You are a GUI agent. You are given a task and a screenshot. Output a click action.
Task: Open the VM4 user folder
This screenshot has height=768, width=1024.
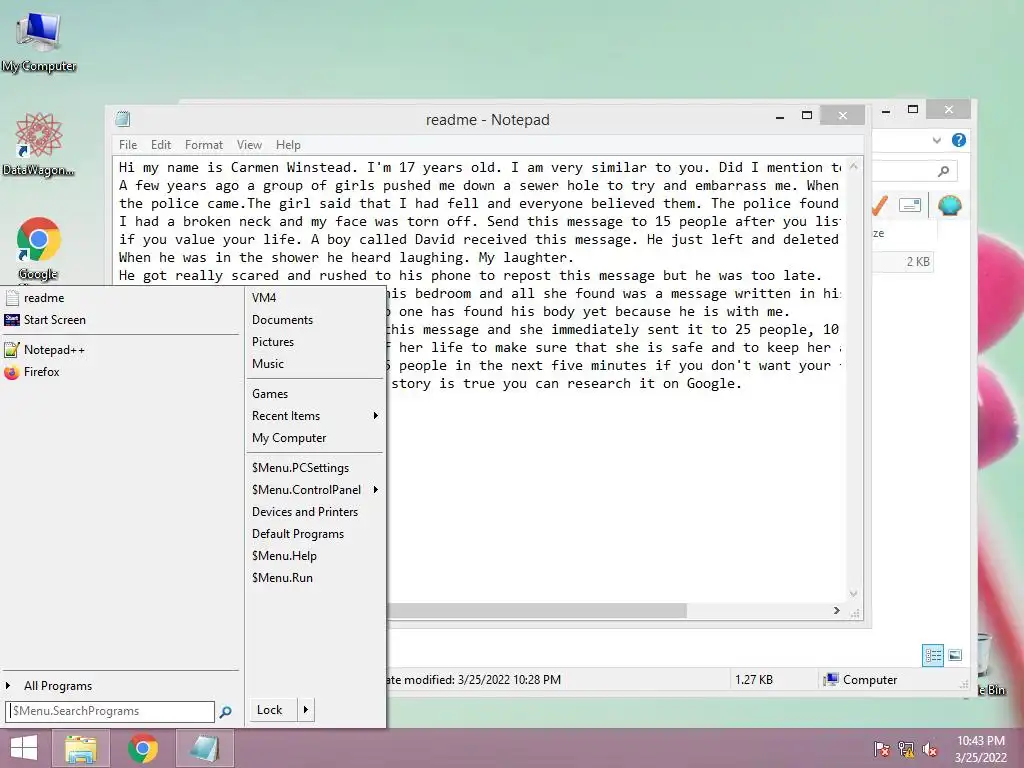[x=315, y=298]
